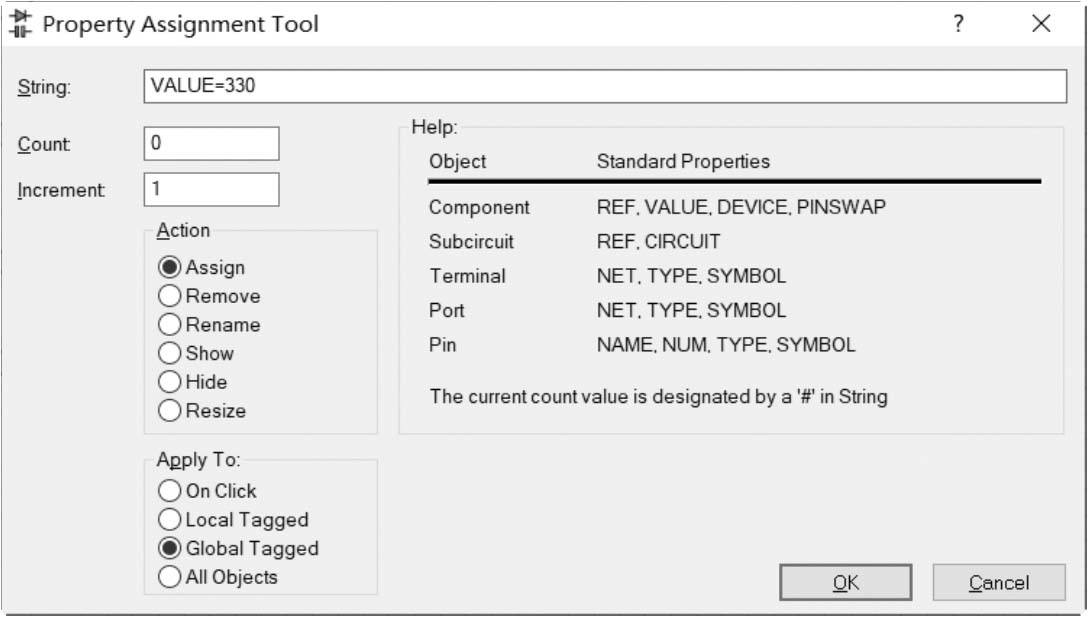Click the String label text
This screenshot has height=617, width=1088.
point(44,88)
